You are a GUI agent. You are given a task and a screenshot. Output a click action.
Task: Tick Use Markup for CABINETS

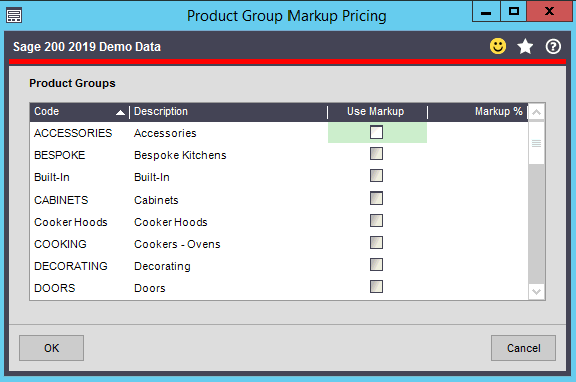point(376,198)
